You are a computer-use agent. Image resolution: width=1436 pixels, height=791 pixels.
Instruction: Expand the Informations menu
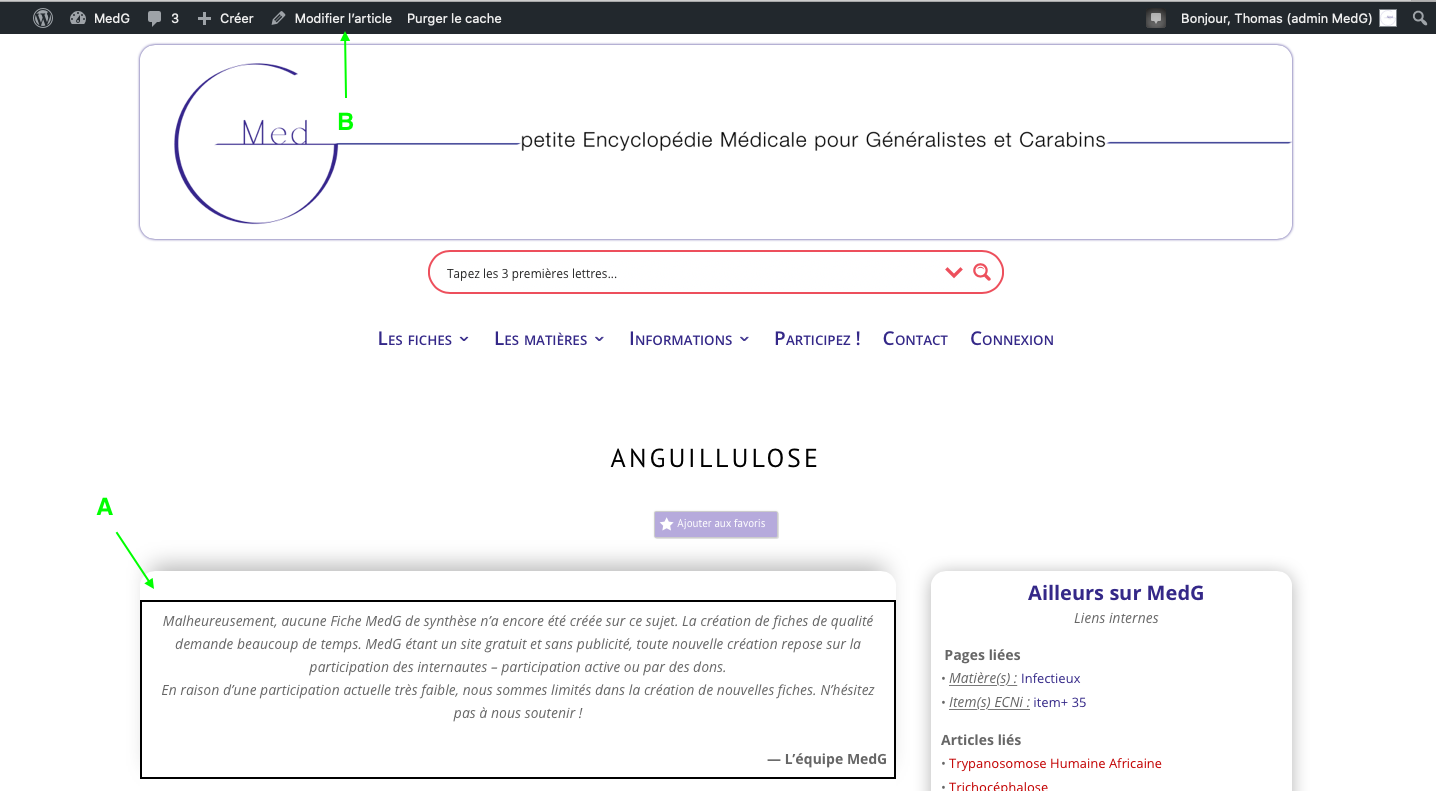click(689, 339)
